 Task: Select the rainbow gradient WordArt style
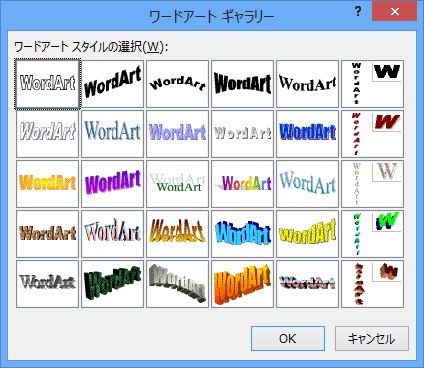pyautogui.click(x=242, y=184)
